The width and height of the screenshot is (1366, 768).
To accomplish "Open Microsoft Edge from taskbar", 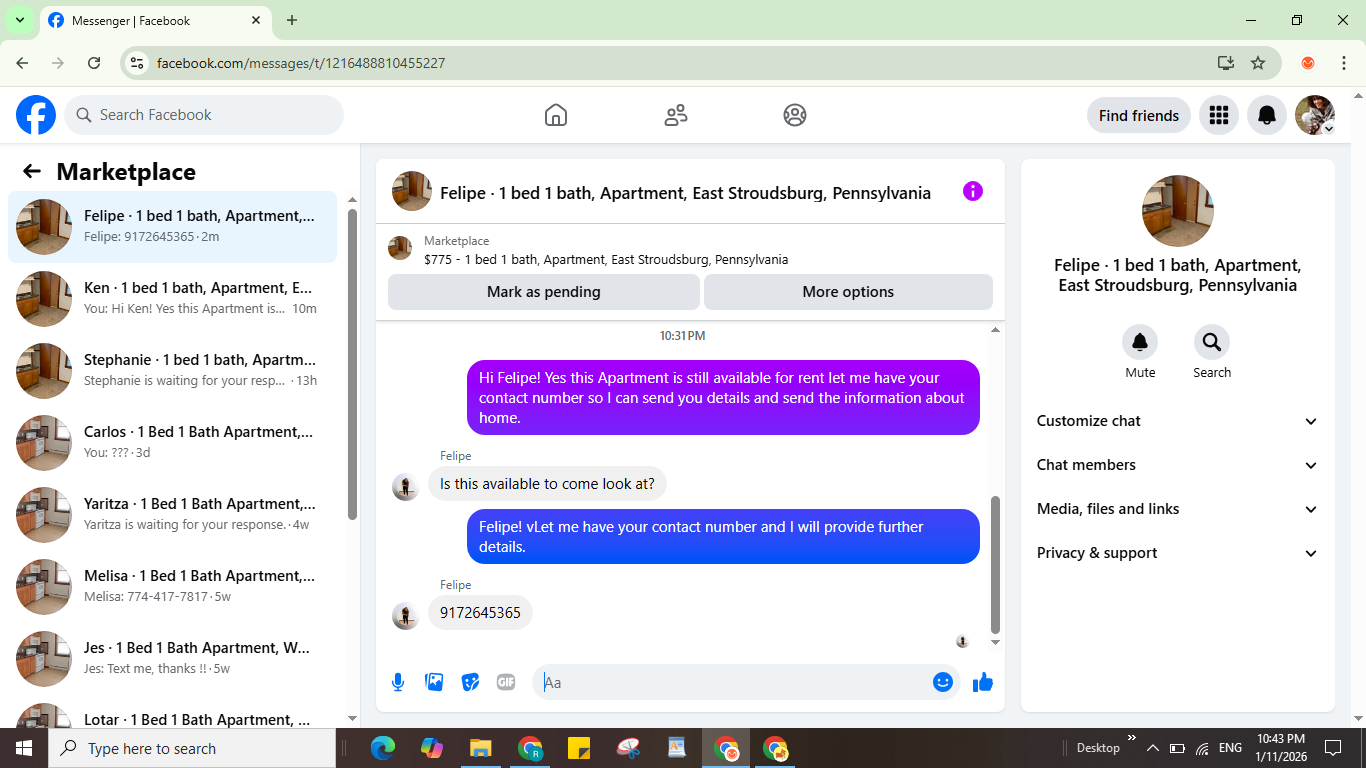I will (383, 748).
